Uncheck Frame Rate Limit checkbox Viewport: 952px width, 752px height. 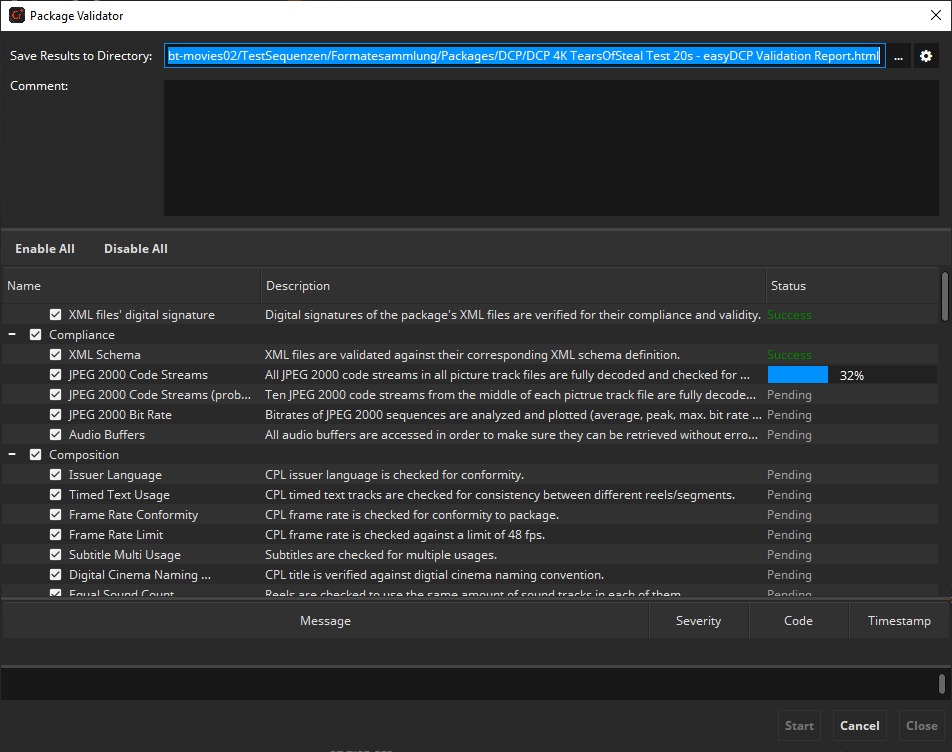(x=56, y=535)
